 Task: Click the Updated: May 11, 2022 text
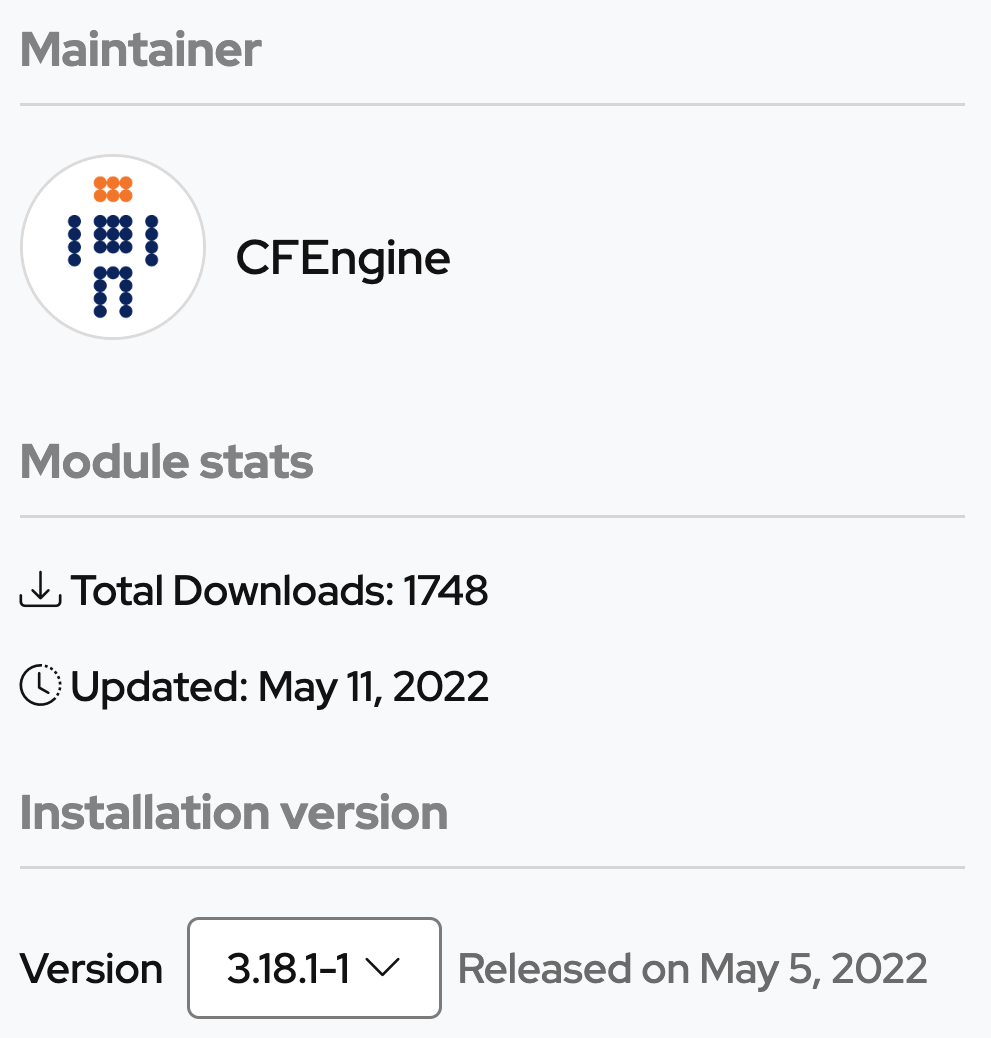279,686
